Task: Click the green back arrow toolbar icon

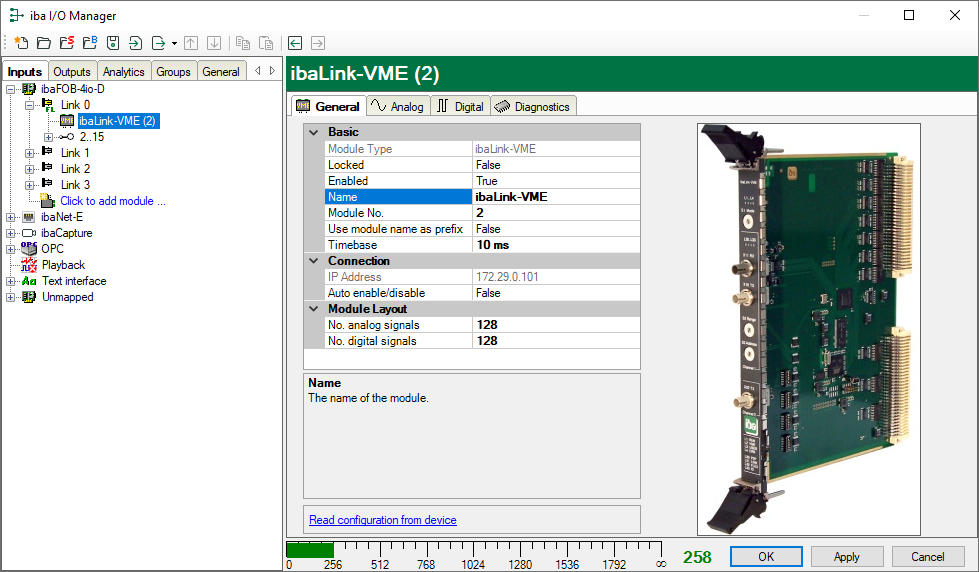Action: point(295,43)
